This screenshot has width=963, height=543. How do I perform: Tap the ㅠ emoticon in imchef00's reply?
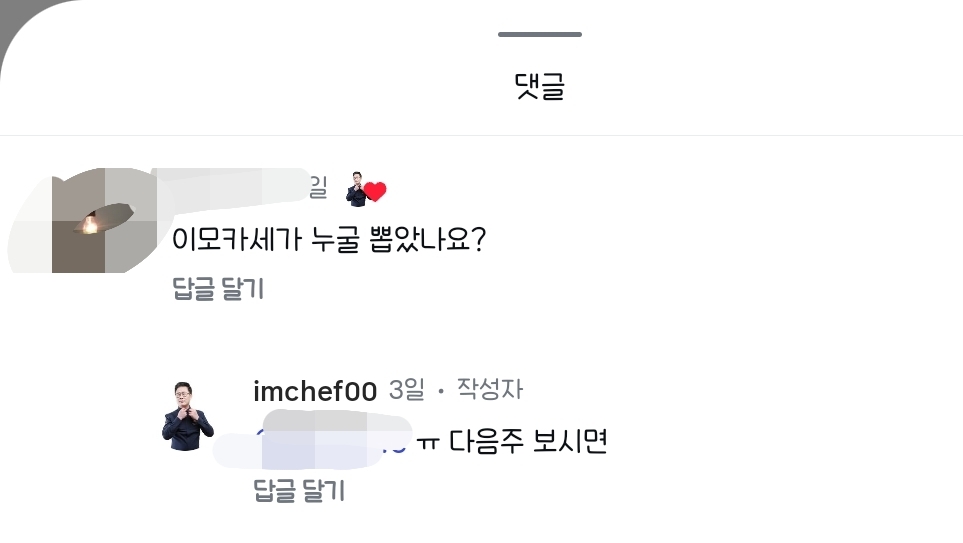point(427,443)
